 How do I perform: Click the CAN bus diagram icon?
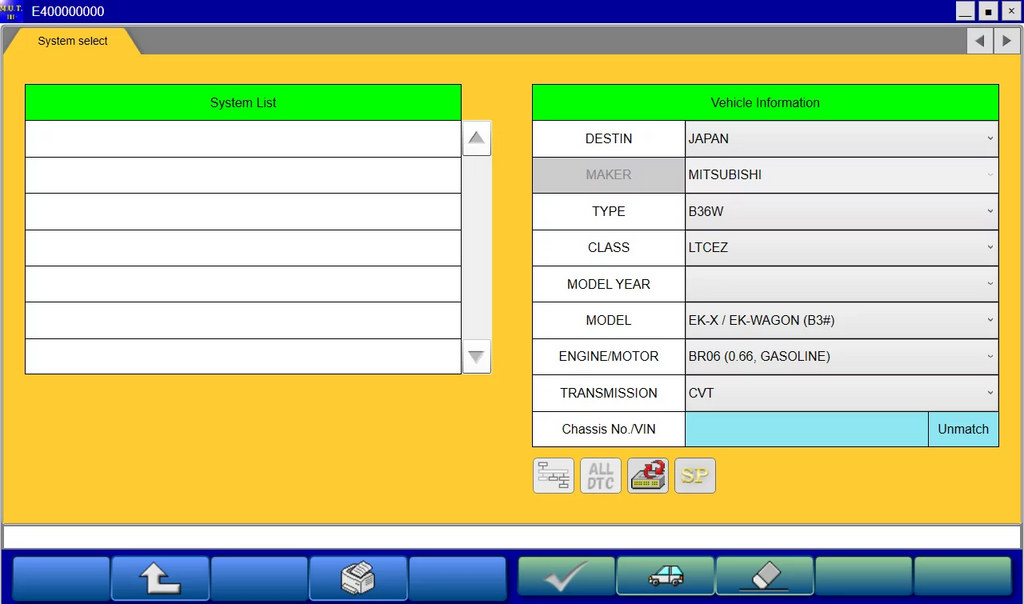554,476
